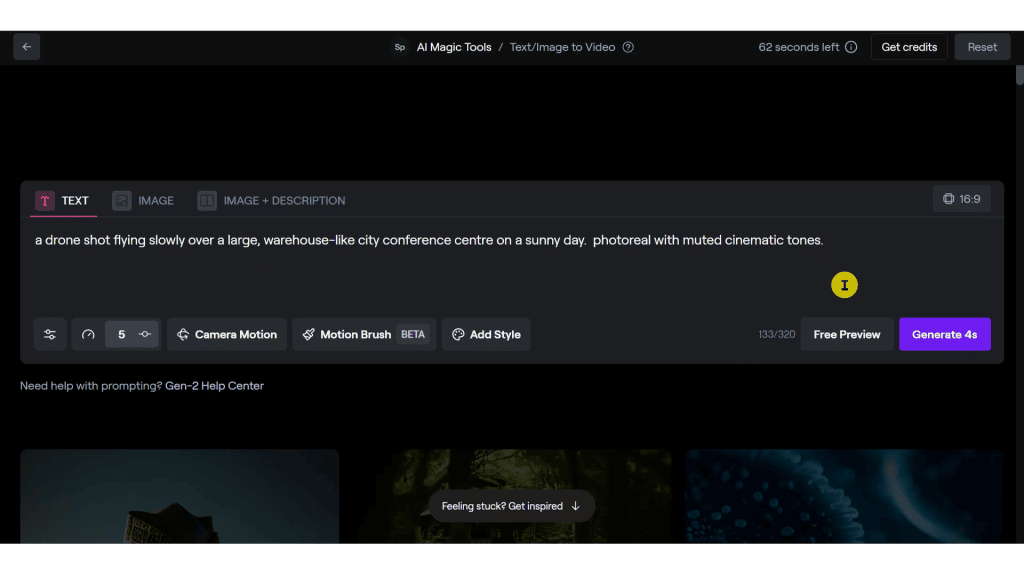The image size is (1024, 576).
Task: Toggle the Motion Brush BETA feature
Action: 411,334
